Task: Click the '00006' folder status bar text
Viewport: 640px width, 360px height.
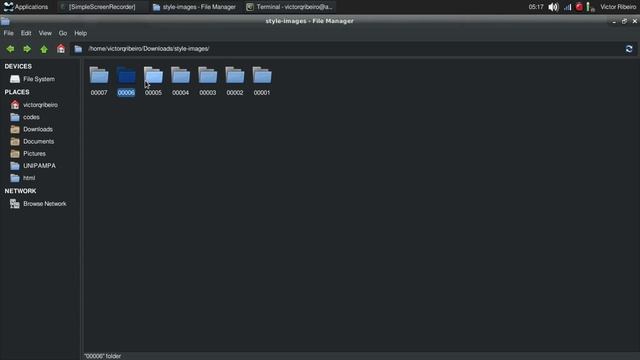Action: click(x=102, y=356)
